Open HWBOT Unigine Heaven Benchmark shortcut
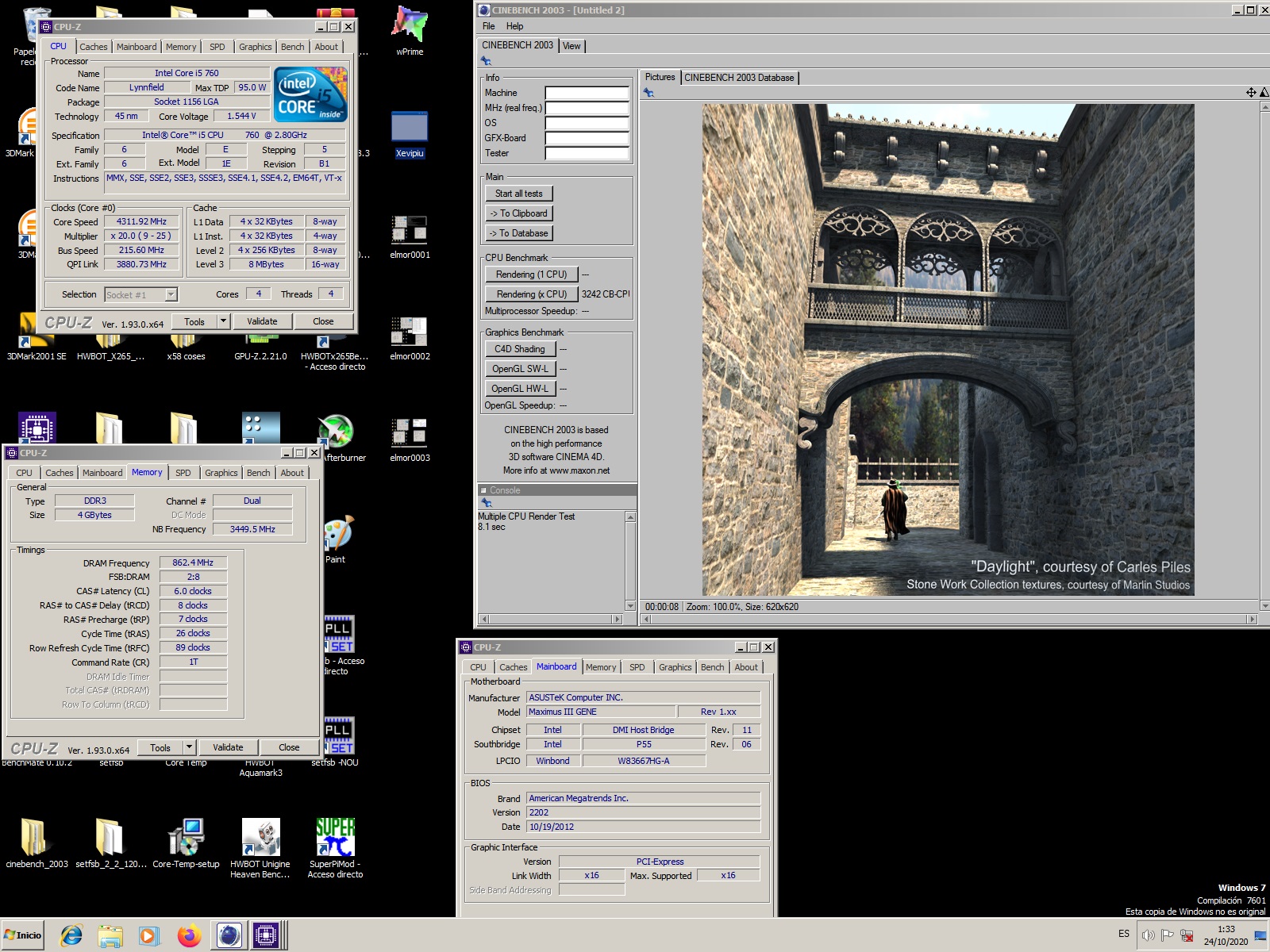1270x952 pixels. 260,848
